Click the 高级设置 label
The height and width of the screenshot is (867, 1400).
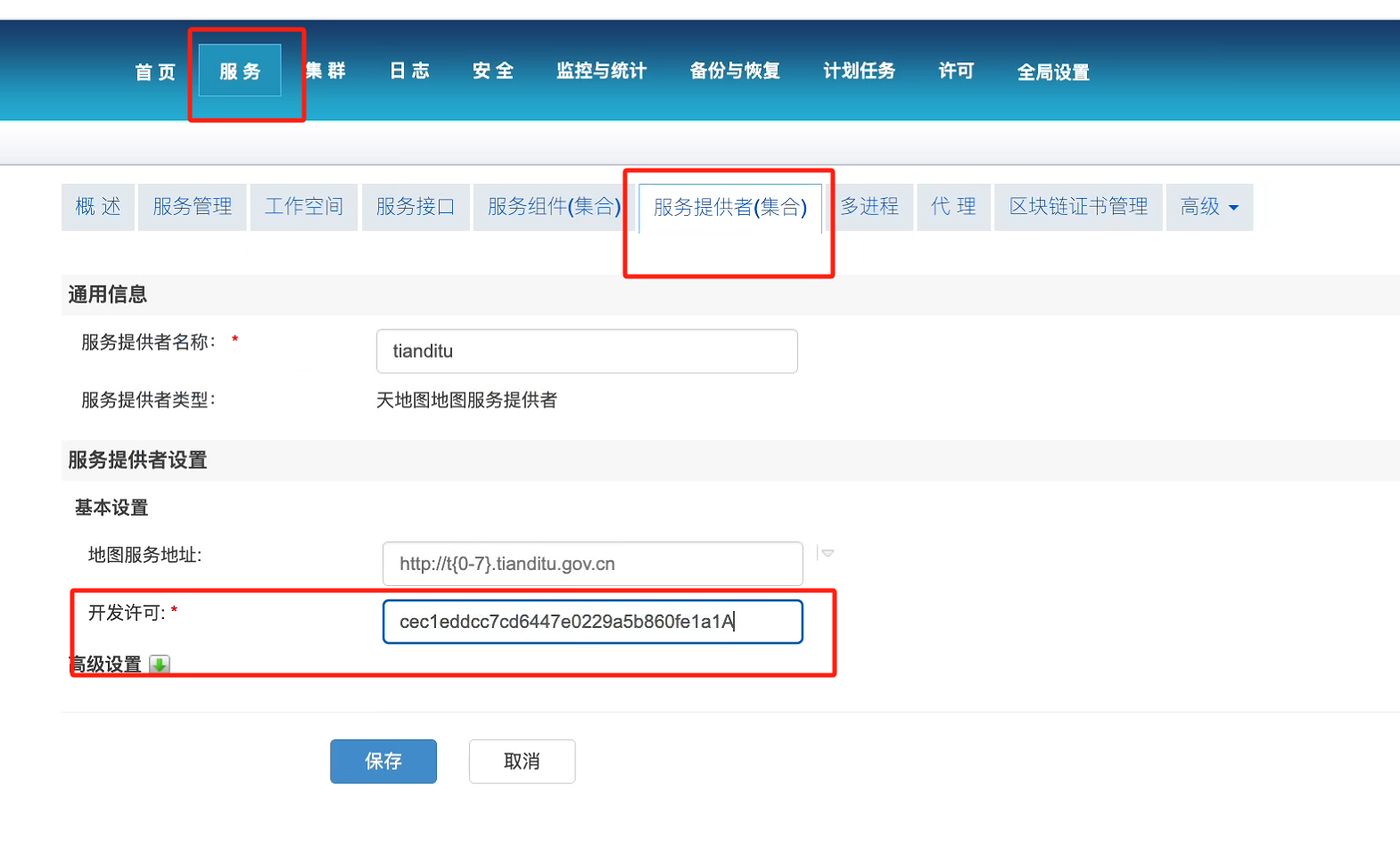pos(105,665)
